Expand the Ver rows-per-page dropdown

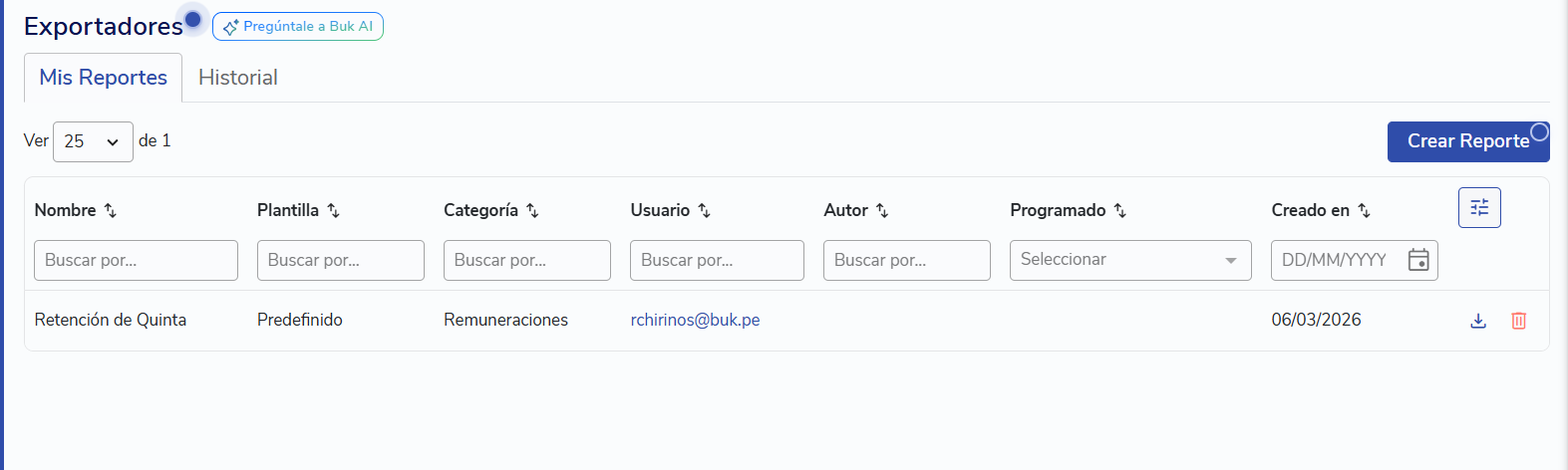(x=93, y=141)
